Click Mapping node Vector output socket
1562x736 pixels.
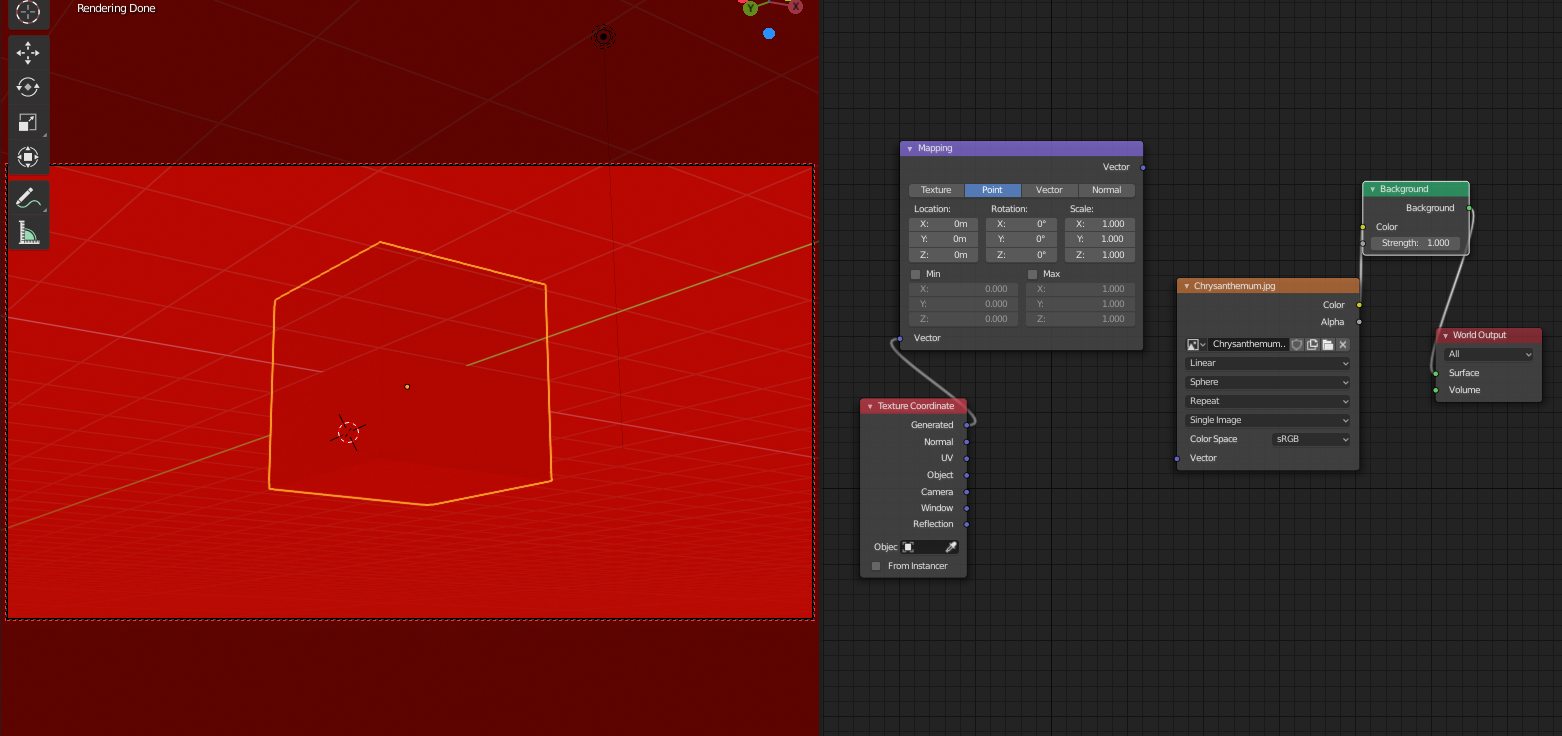pyautogui.click(x=1143, y=167)
